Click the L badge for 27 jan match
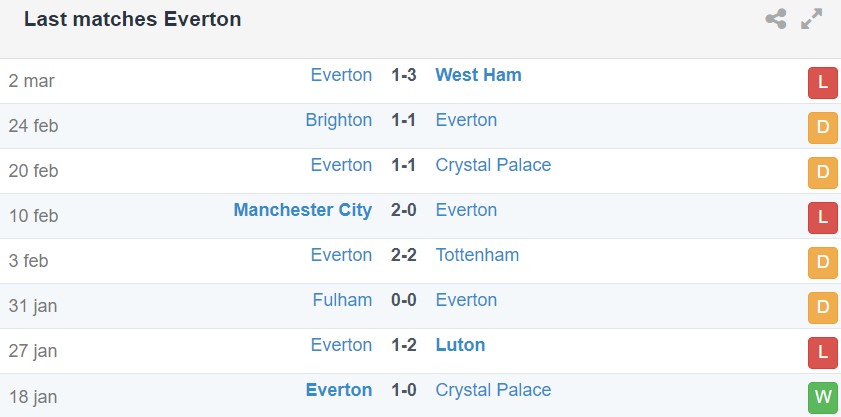Viewport: 841px width, 417px height. [822, 353]
